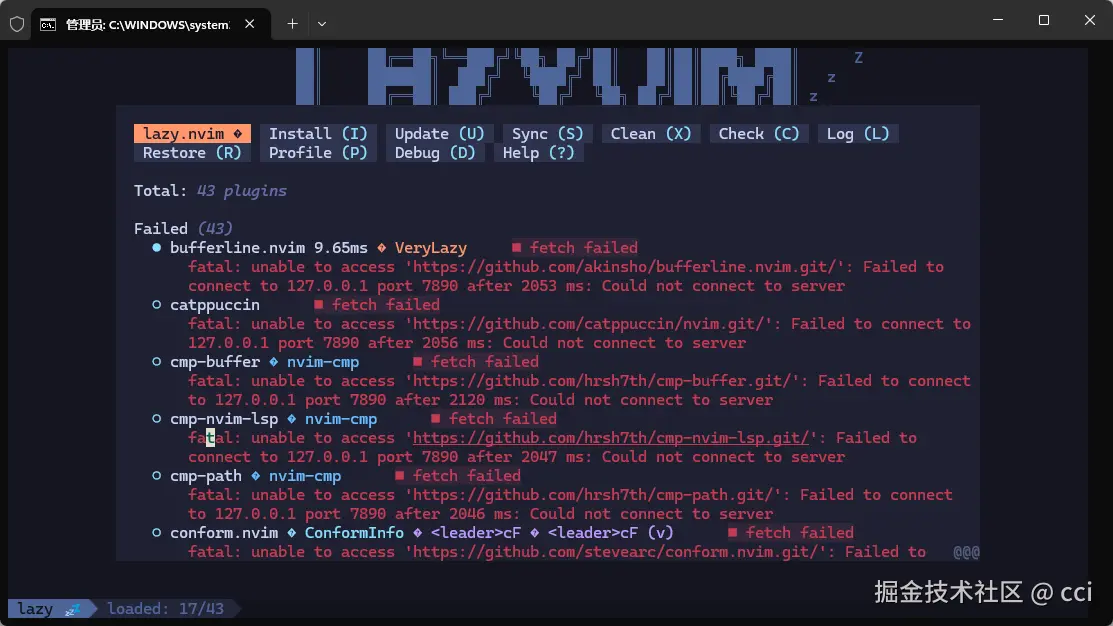Click the circle bullet next to catppuccin

pos(156,304)
